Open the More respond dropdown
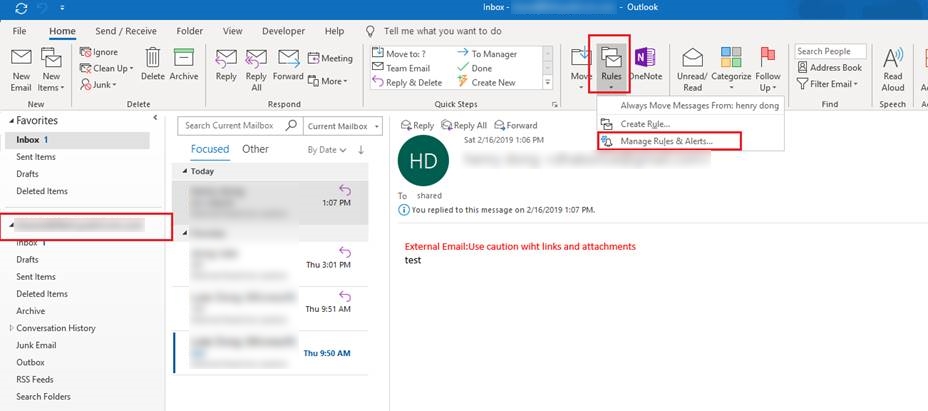Screen dimensions: 928x411 click(x=328, y=81)
